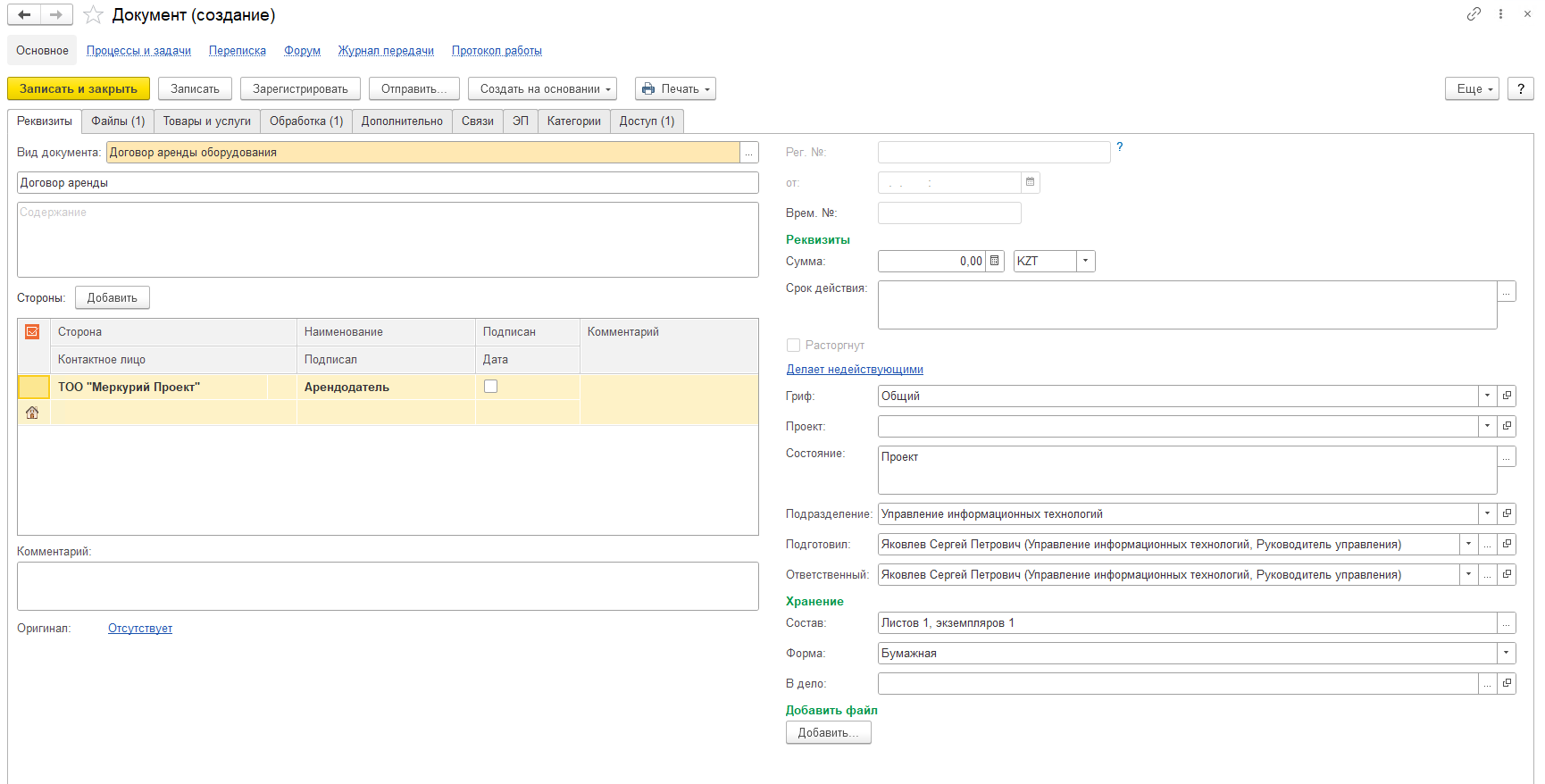Click the back navigation arrow
Viewport: 1545px width, 784px height.
pos(24,15)
